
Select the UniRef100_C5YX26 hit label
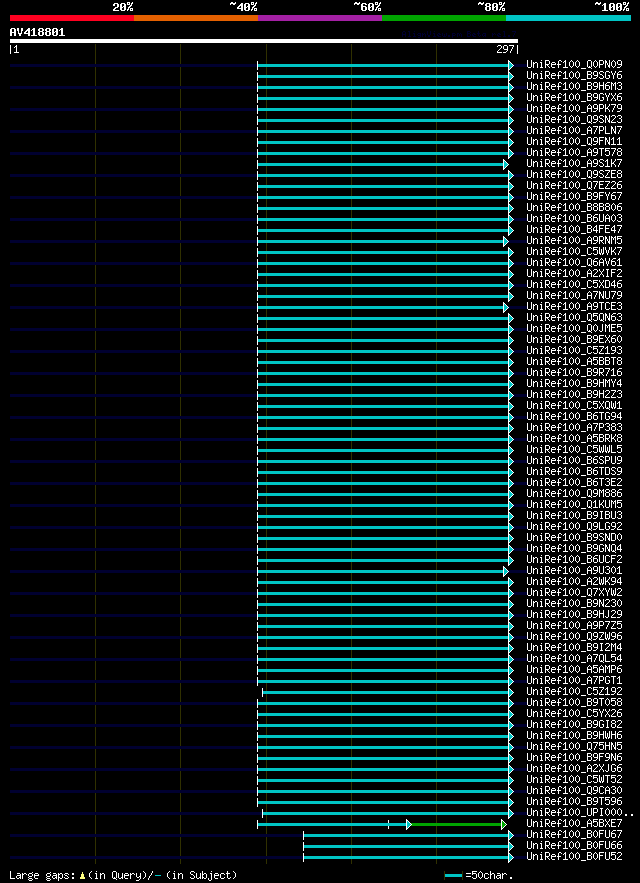(x=575, y=713)
